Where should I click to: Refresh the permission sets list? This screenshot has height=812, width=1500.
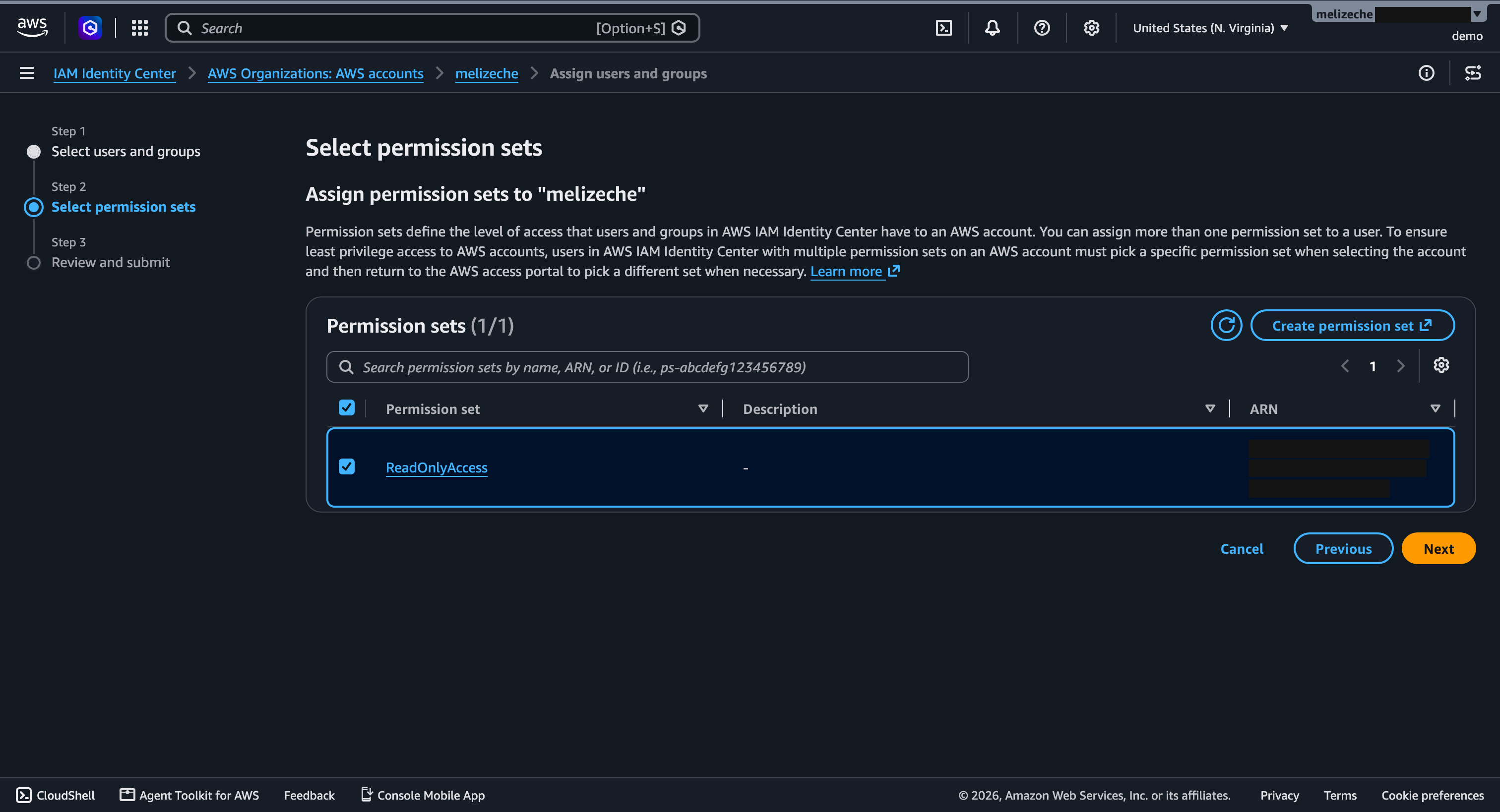click(x=1226, y=325)
